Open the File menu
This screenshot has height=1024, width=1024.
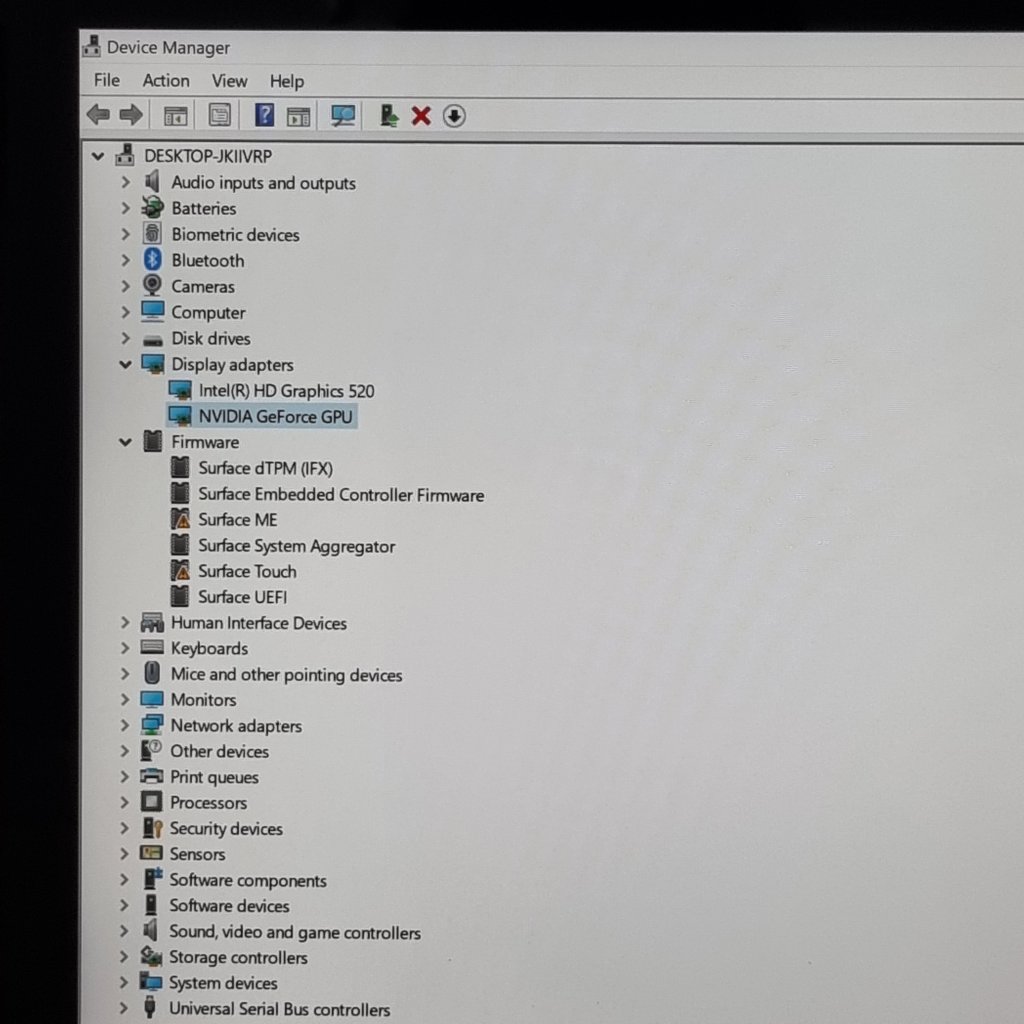pos(106,80)
